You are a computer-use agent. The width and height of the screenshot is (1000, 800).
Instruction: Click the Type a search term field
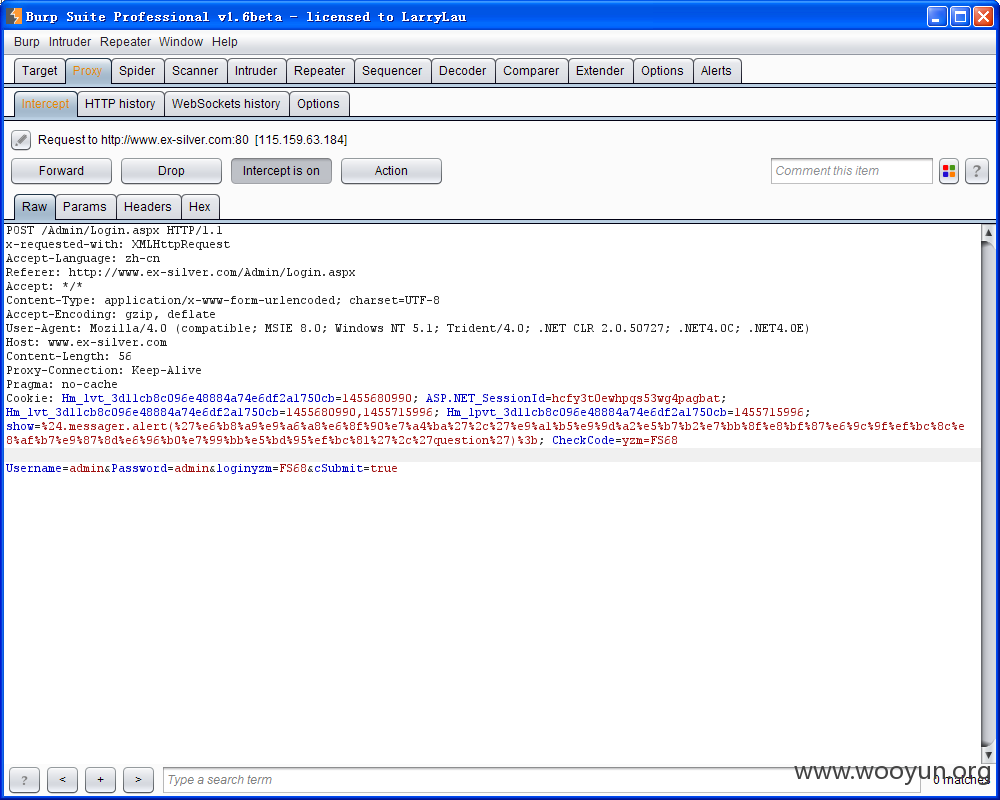tap(541, 780)
